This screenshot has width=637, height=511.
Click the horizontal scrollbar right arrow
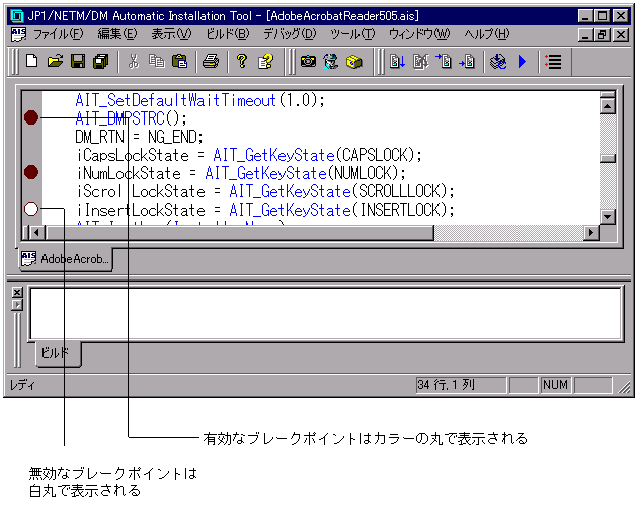point(591,233)
